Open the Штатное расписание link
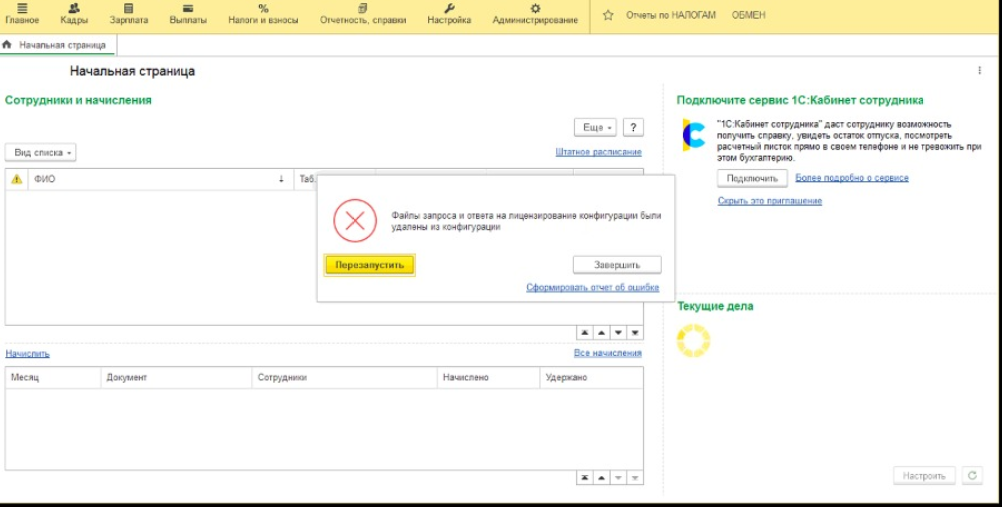Viewport: 1002px width, 507px height. tap(598, 152)
